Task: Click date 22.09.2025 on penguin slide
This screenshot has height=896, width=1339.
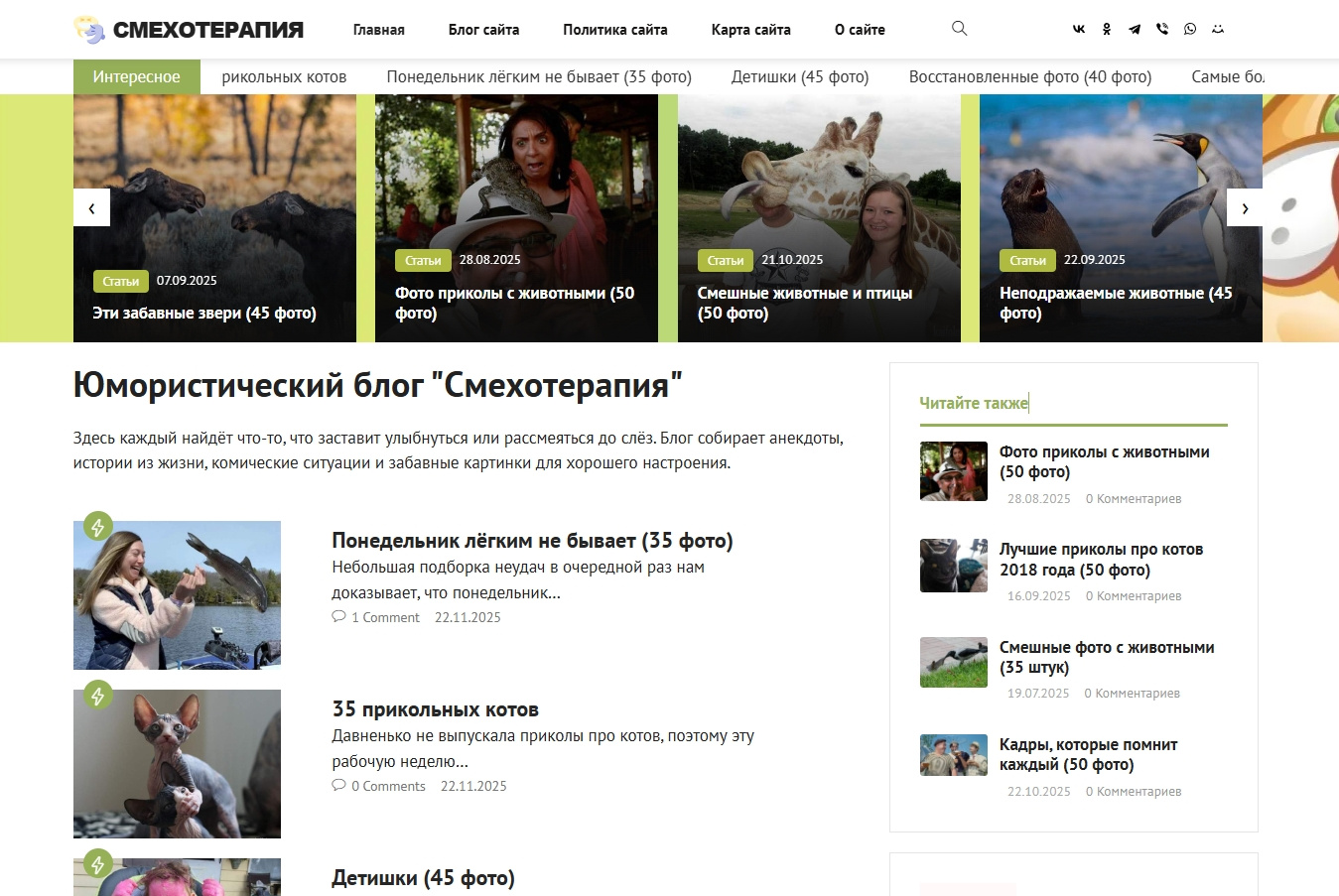Action: click(x=1095, y=260)
